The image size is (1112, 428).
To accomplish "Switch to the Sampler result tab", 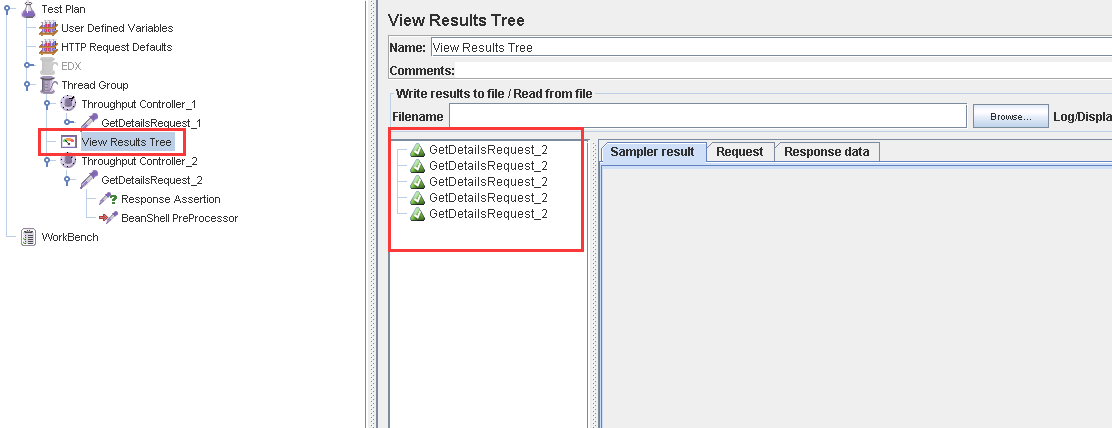I will (652, 152).
